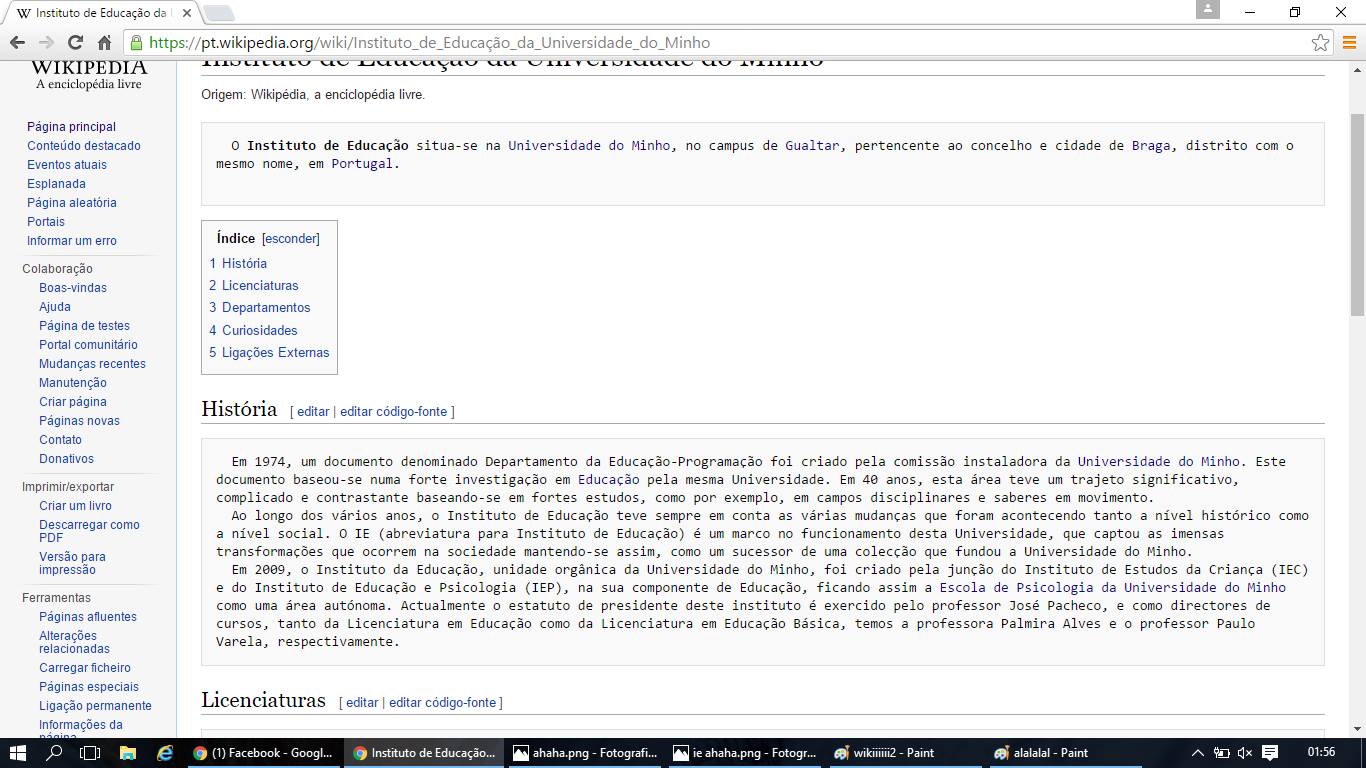Open Chrome menu three-dots icon
This screenshot has height=768, width=1366.
[x=1349, y=43]
